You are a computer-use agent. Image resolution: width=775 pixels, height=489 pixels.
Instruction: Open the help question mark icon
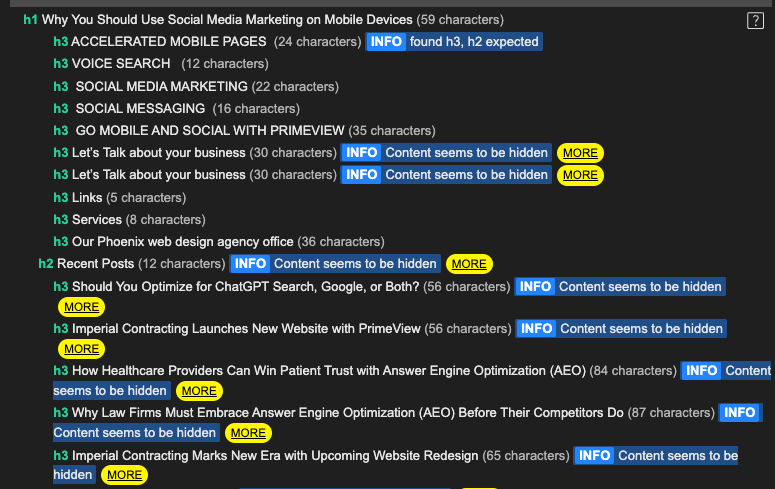coord(755,21)
